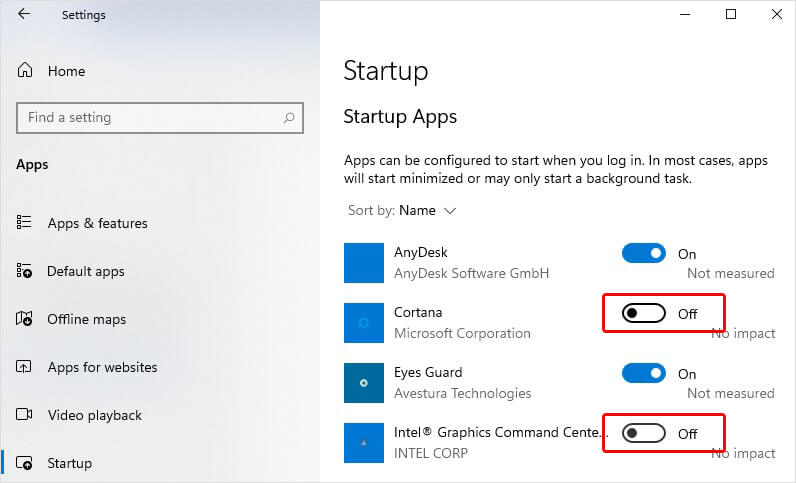796x483 pixels.
Task: Click Avestura Technologies publisher text
Action: (x=462, y=393)
